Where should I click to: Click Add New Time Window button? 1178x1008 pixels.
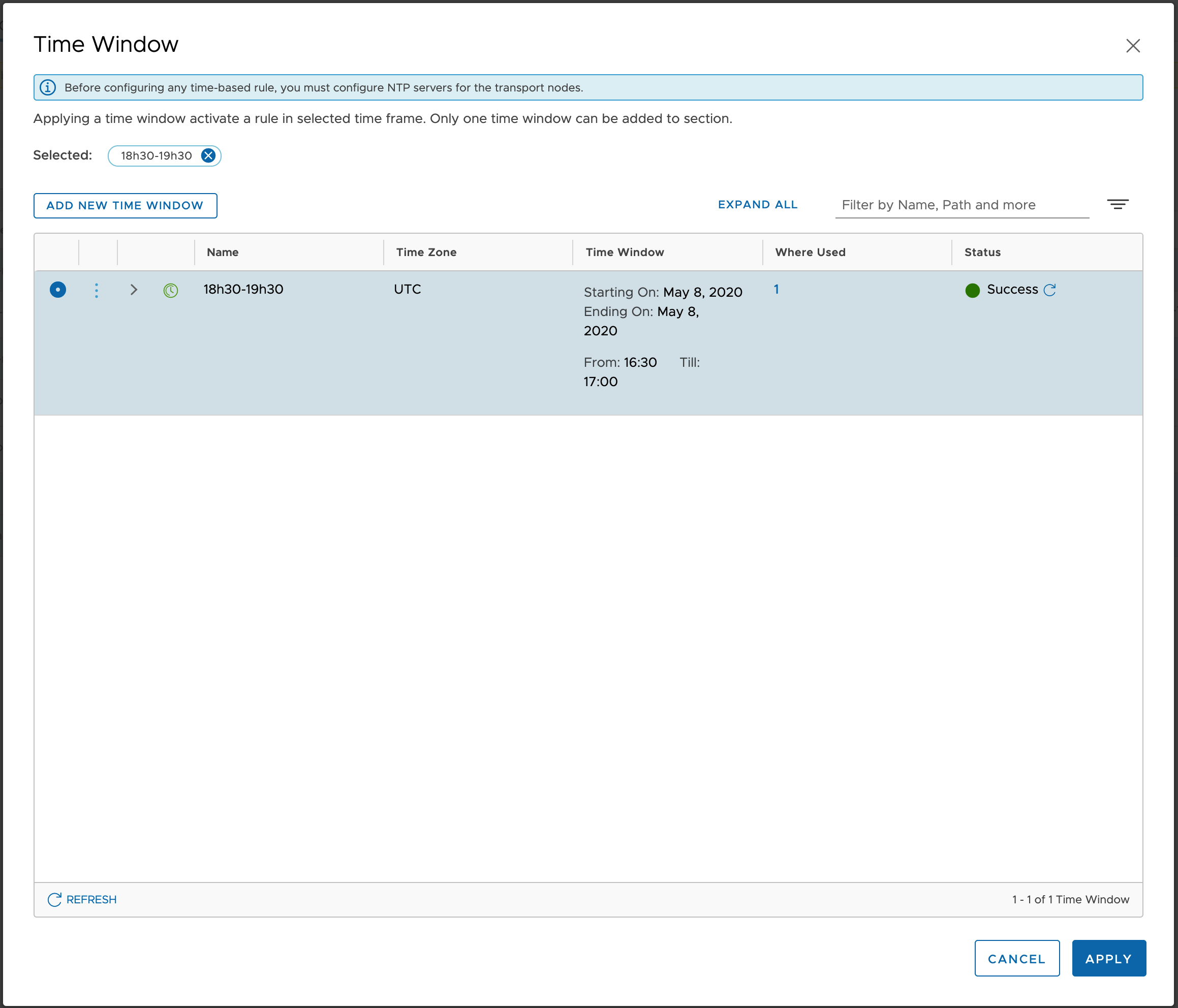(125, 206)
